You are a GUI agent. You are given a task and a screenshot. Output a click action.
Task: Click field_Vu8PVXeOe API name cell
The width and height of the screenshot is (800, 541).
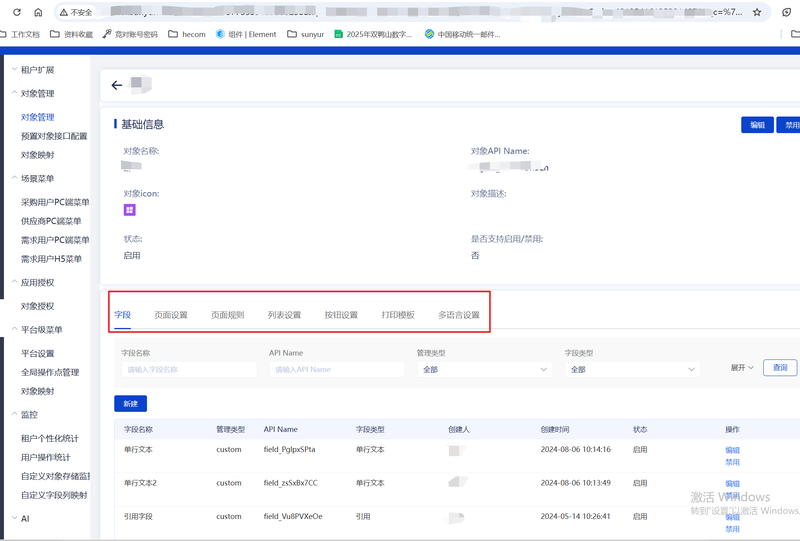click(293, 517)
